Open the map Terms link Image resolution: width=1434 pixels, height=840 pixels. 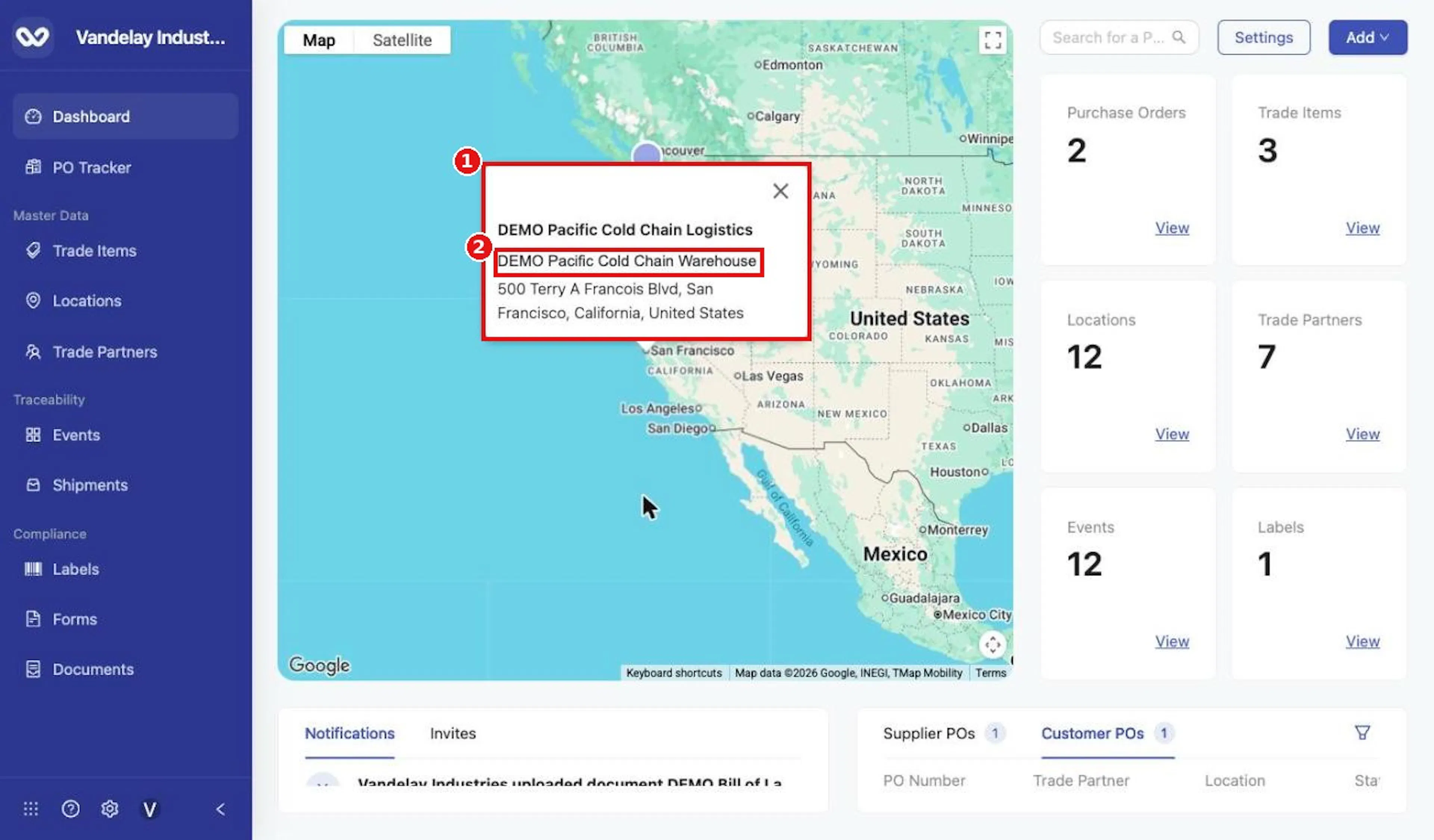click(x=991, y=673)
